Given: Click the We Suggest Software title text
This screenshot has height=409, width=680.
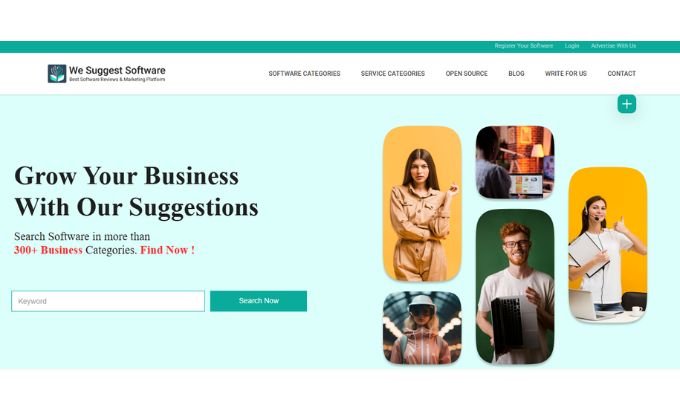Looking at the screenshot, I should 117,70.
